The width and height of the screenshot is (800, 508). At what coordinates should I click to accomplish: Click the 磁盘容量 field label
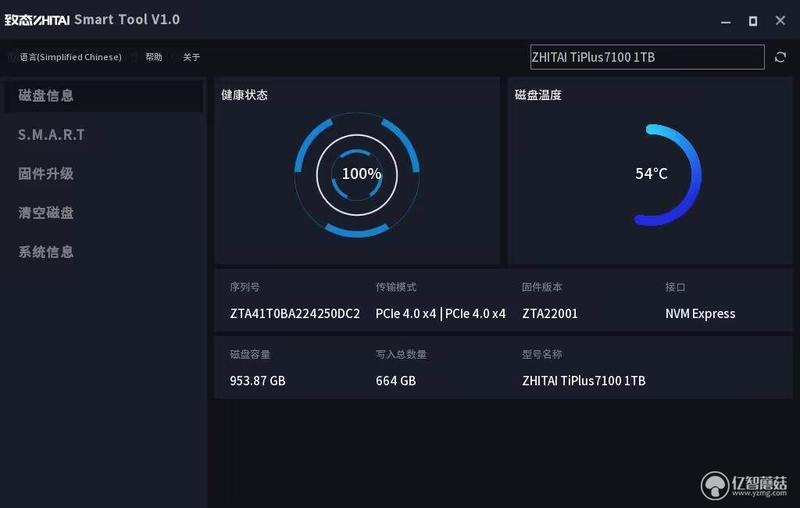tap(250, 354)
